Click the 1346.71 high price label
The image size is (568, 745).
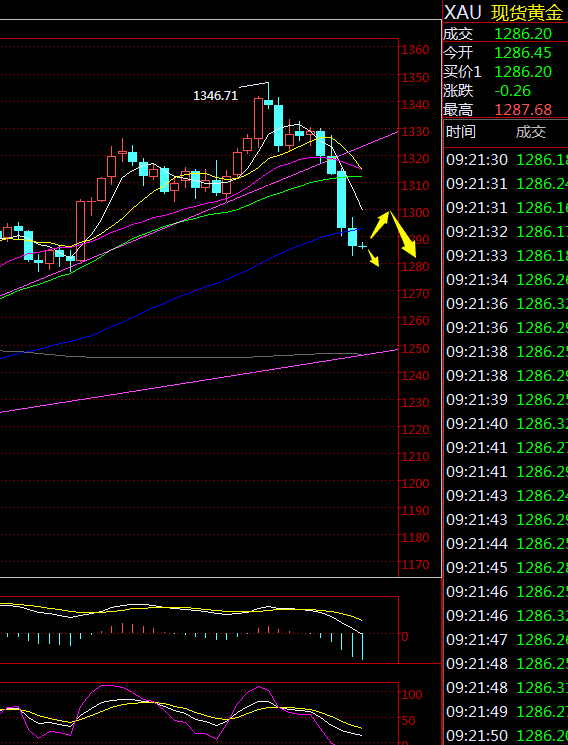click(x=215, y=96)
